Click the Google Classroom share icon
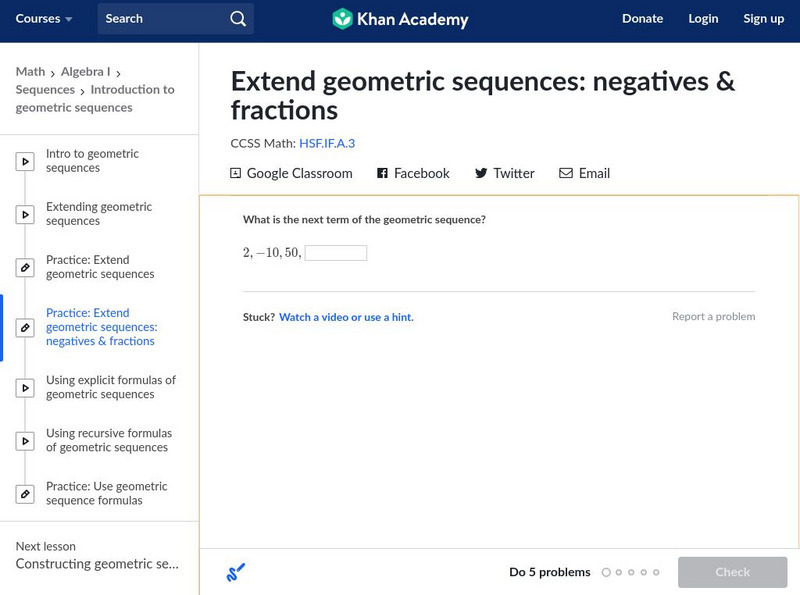The image size is (800, 595). (236, 173)
